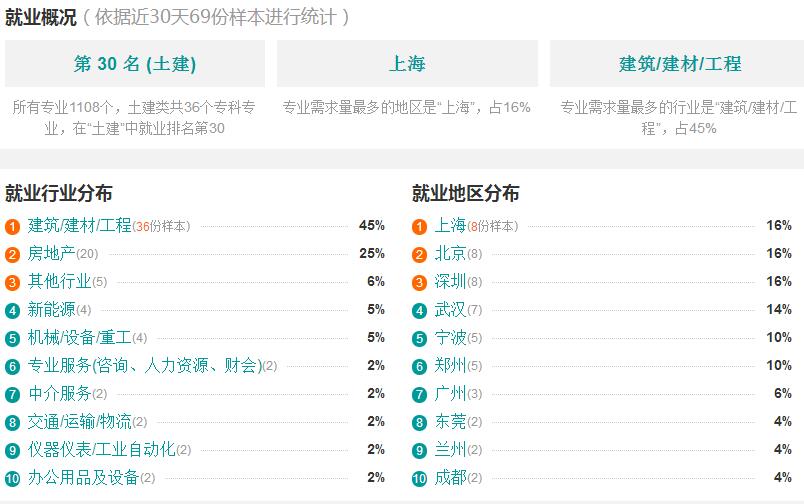The height and width of the screenshot is (504, 804).
Task: Open the 北京 region link
Action: 450,253
